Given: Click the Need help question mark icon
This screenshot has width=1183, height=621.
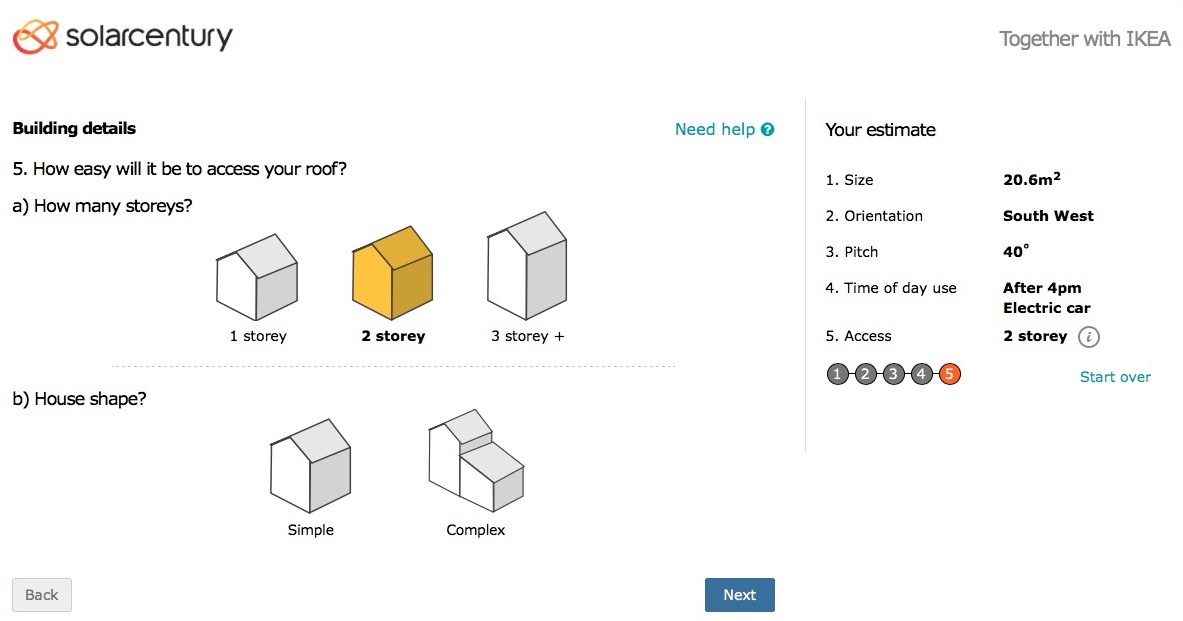Looking at the screenshot, I should [768, 129].
